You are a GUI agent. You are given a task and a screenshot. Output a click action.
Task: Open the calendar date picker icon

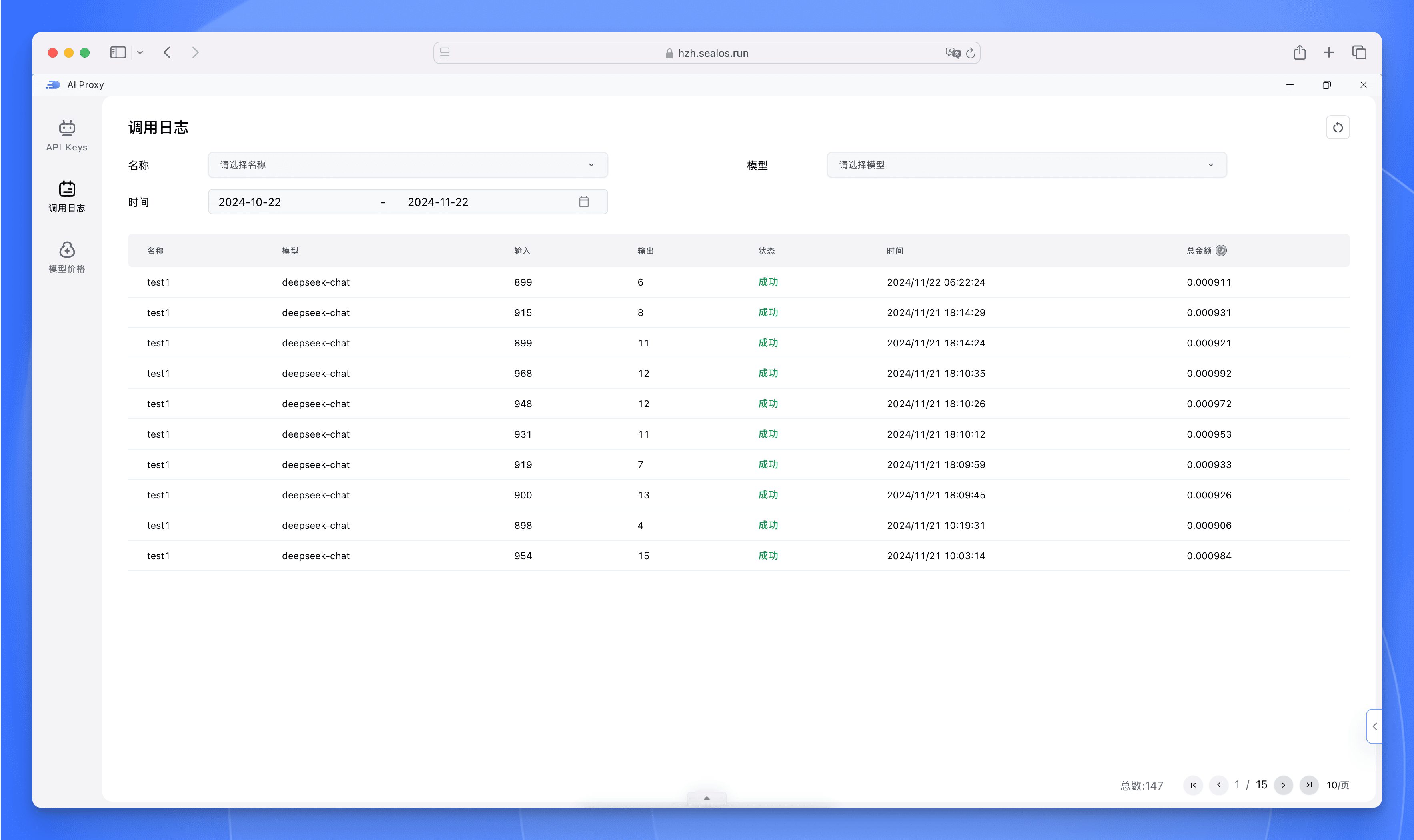[584, 202]
